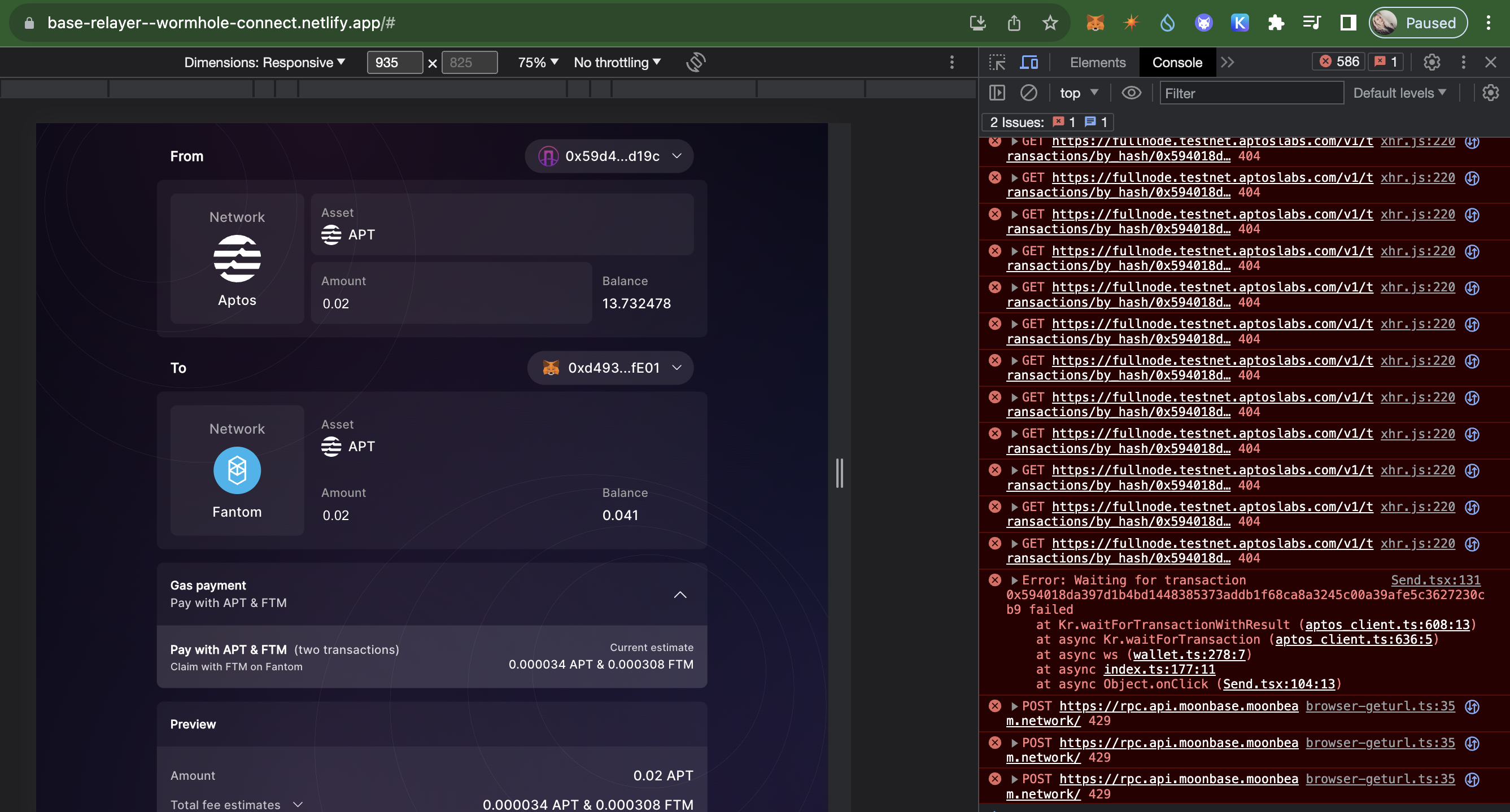Switch to the Console tab
This screenshot has width=1510, height=812.
(x=1177, y=62)
